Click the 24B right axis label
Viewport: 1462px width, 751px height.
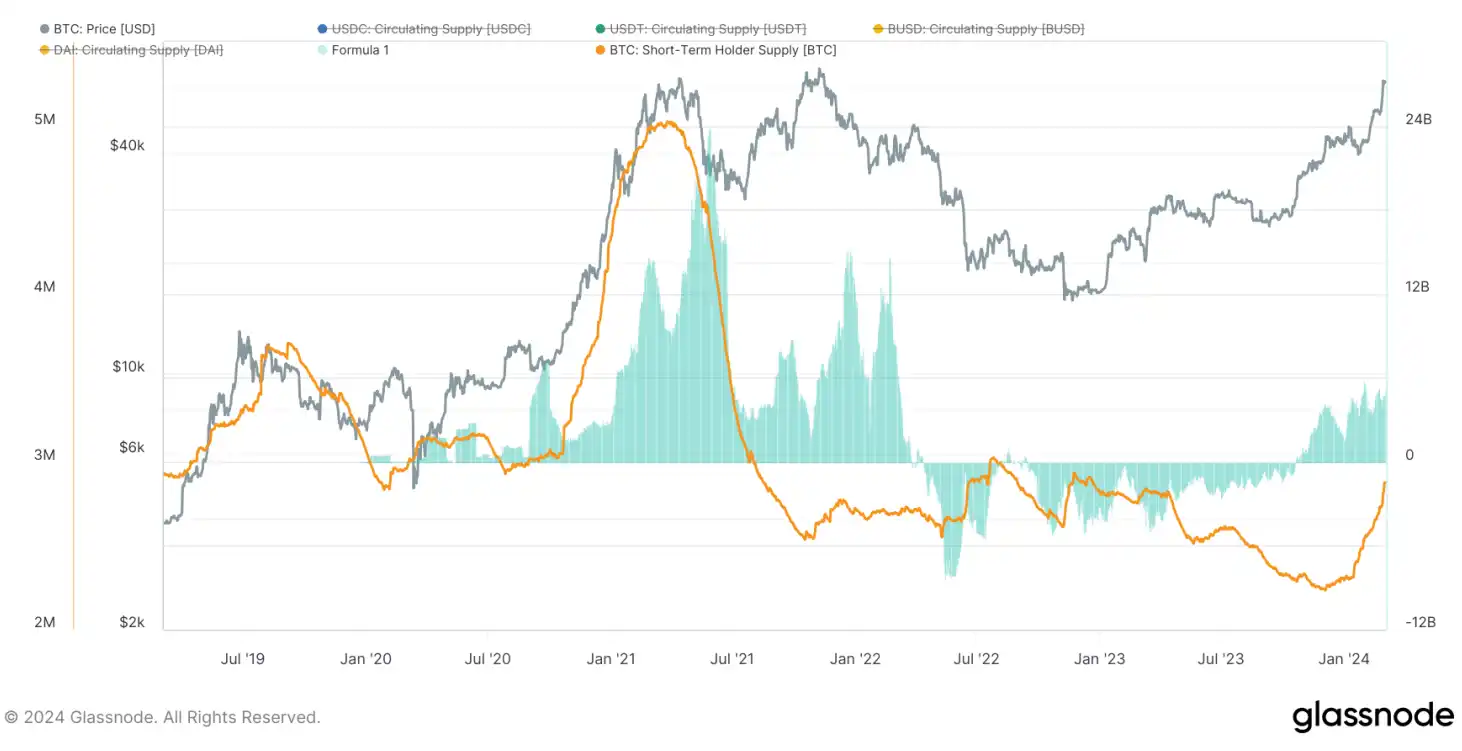1418,119
